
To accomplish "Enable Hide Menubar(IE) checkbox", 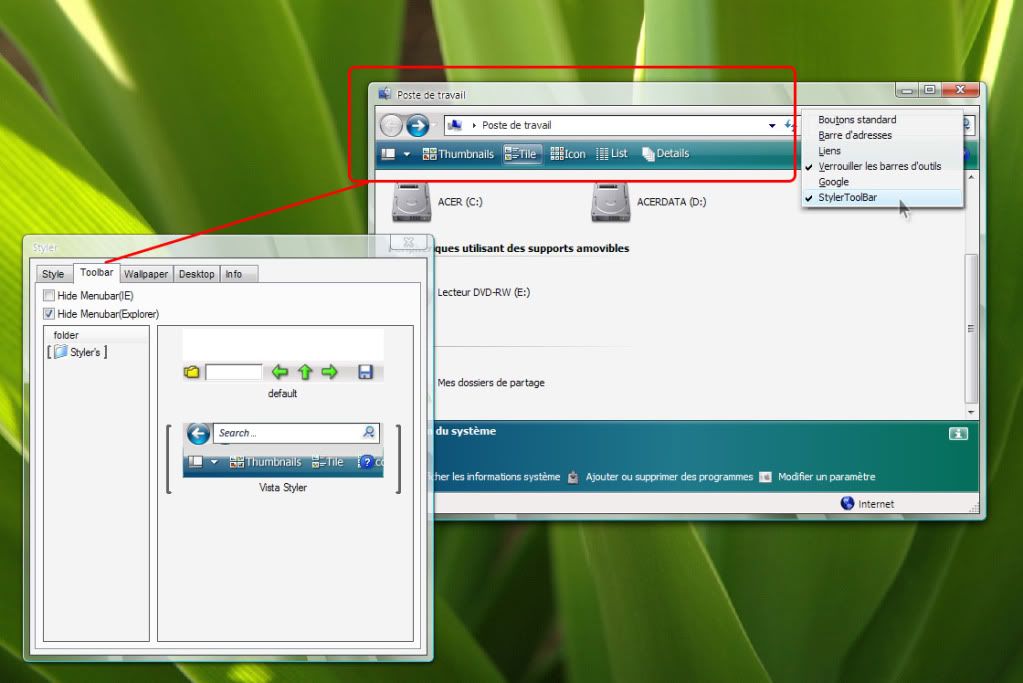I will [x=49, y=296].
